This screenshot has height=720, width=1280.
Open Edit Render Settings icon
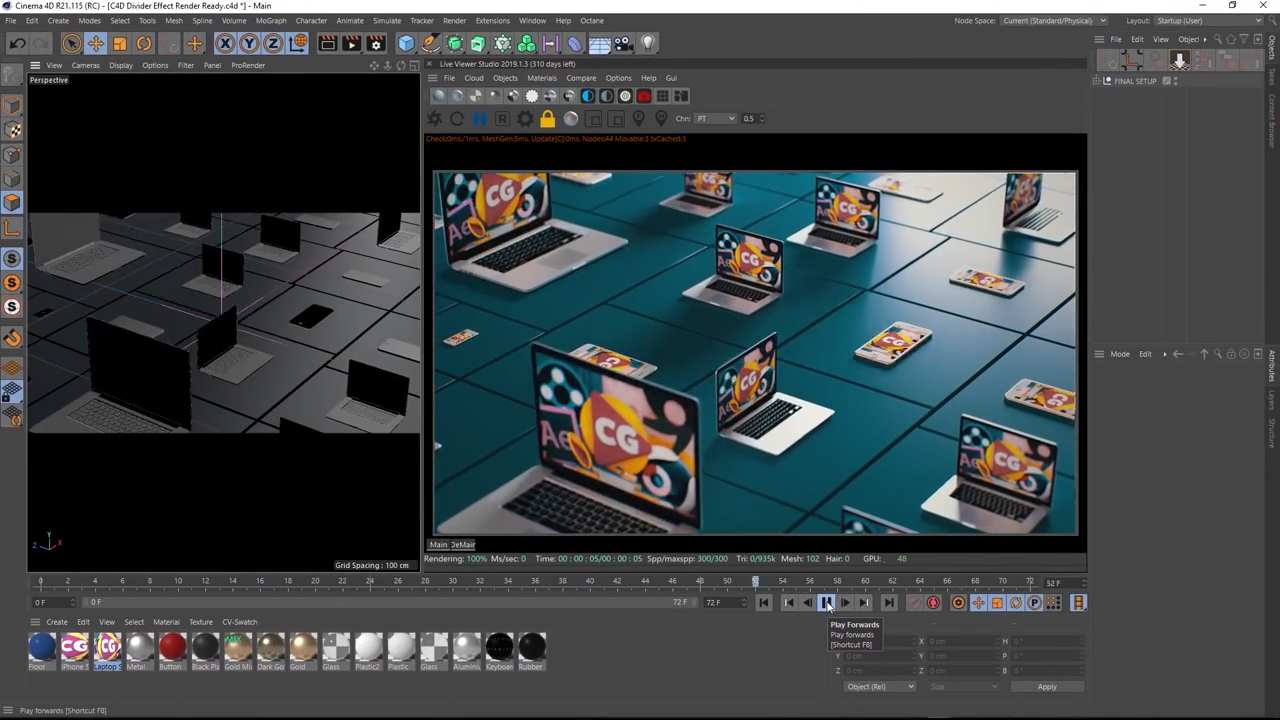[x=376, y=43]
